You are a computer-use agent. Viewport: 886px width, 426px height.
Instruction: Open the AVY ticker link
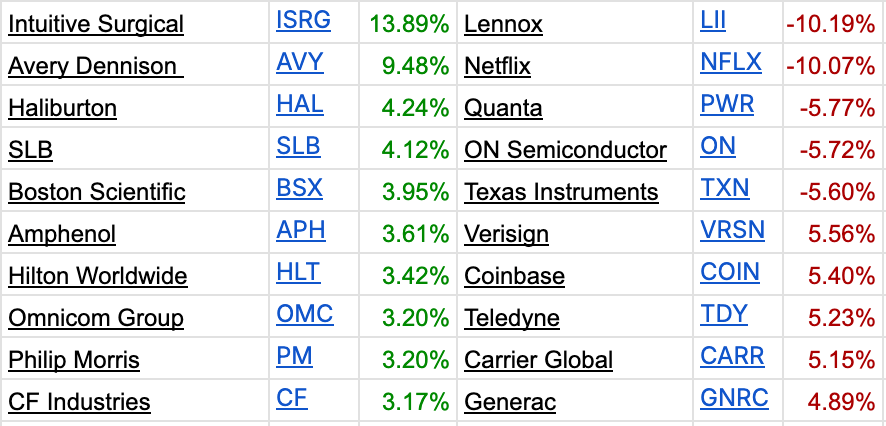(x=300, y=62)
